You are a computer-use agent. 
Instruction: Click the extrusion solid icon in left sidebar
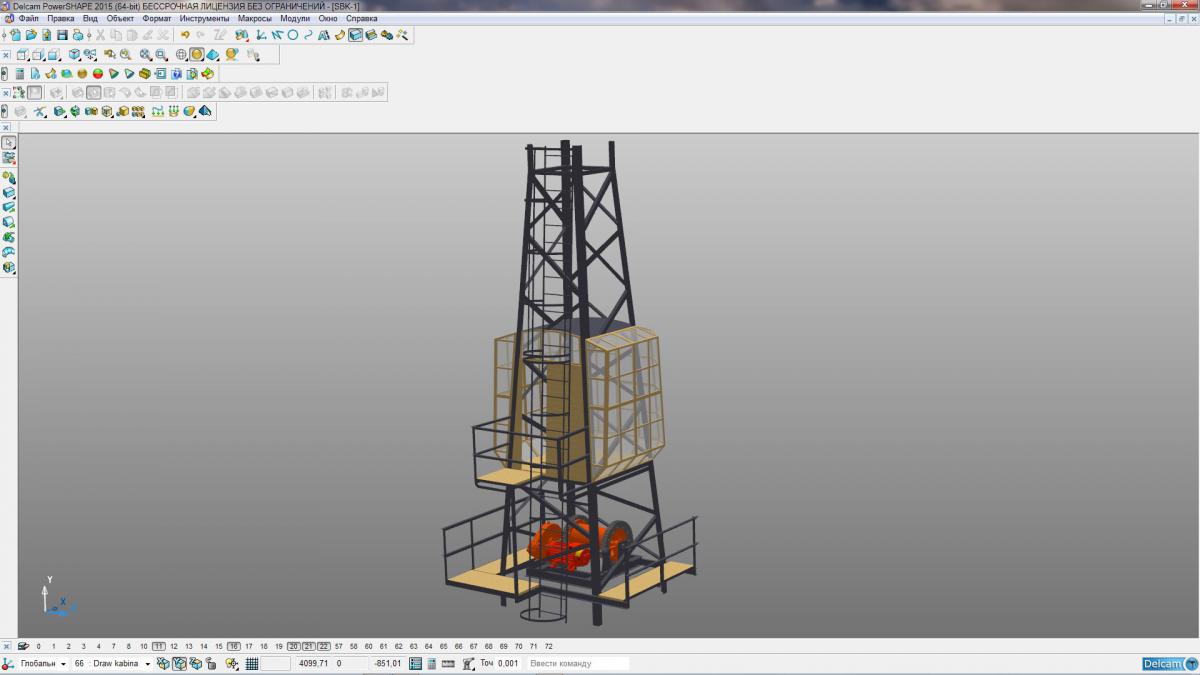9,207
